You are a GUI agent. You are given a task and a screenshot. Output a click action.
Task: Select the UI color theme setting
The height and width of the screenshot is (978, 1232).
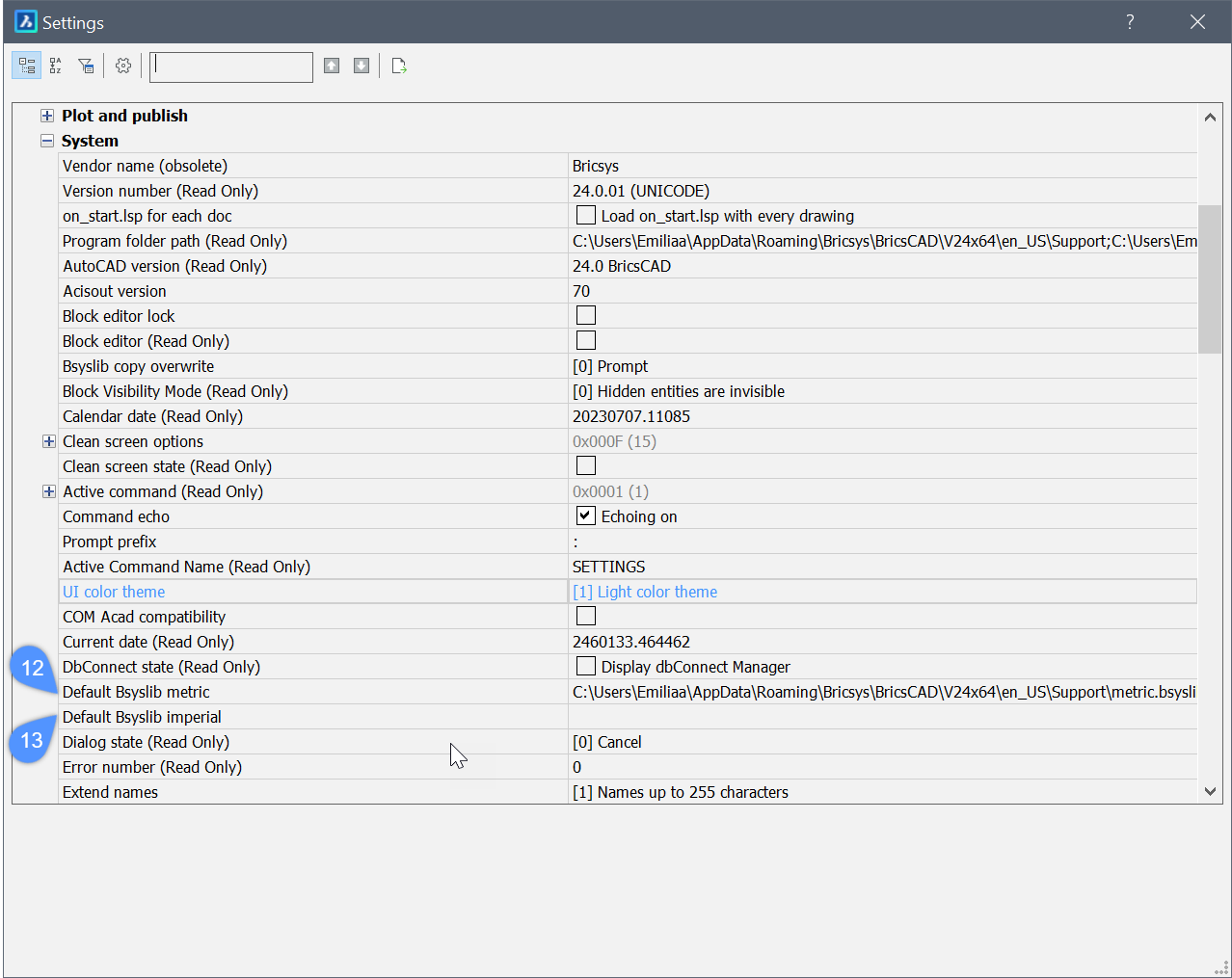(114, 592)
